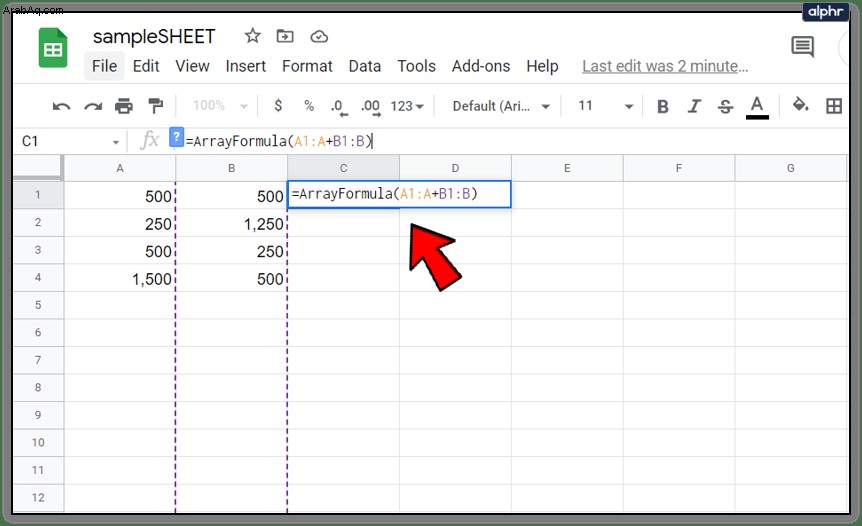Screen dimensions: 862x526
Task: Select column B header
Action: 231,168
